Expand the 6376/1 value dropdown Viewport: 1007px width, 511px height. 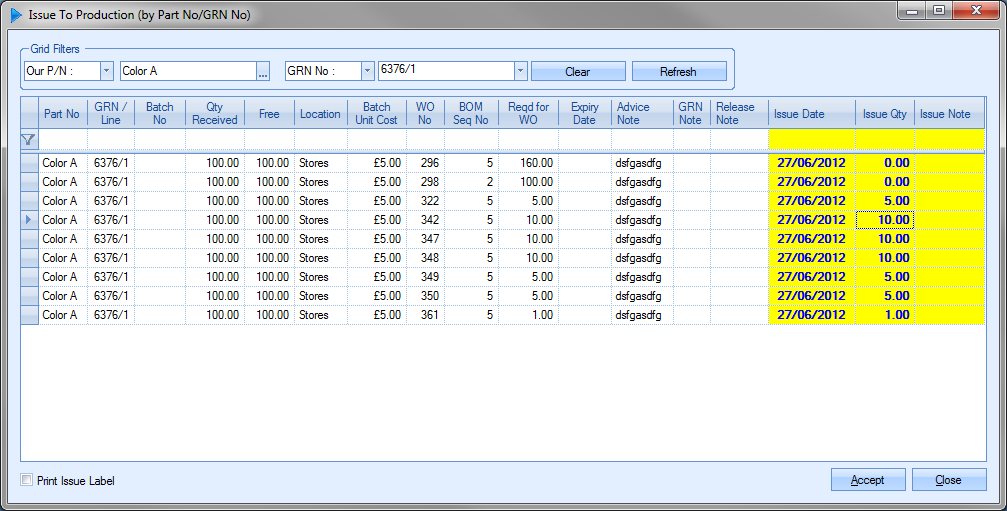point(520,72)
